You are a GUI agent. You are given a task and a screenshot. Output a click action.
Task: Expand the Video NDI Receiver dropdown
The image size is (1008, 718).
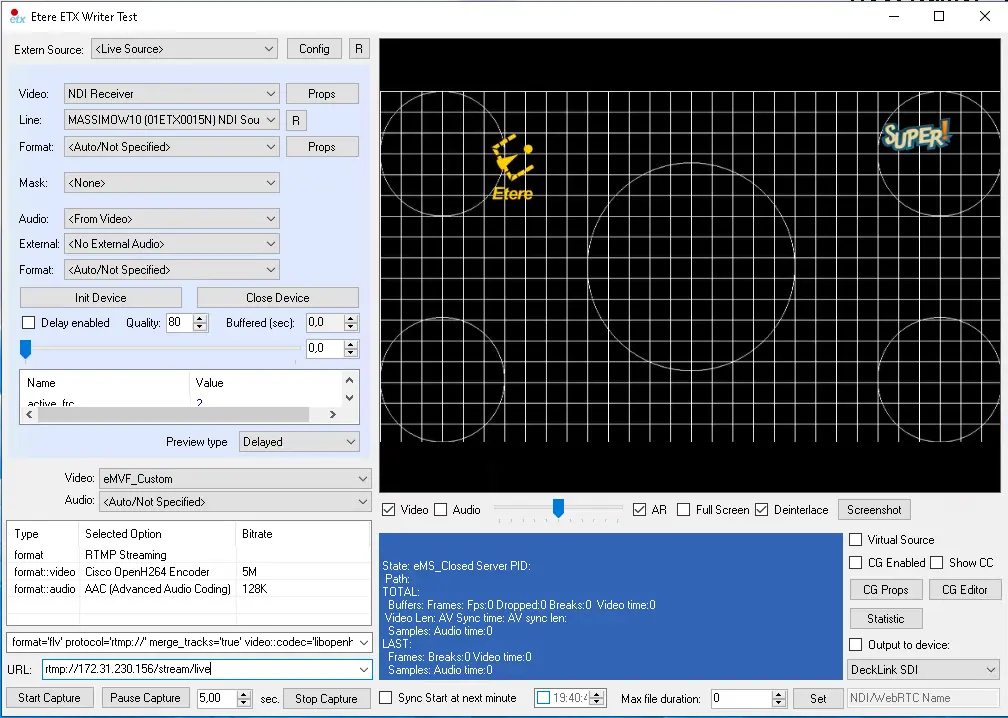click(x=171, y=94)
